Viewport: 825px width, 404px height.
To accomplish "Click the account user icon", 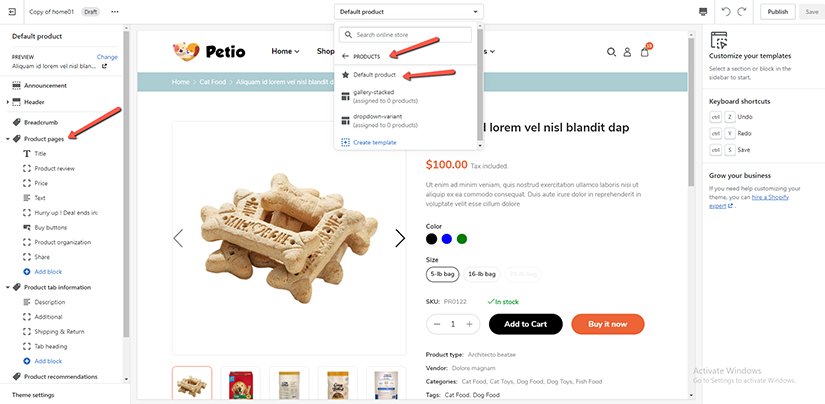I will click(627, 51).
